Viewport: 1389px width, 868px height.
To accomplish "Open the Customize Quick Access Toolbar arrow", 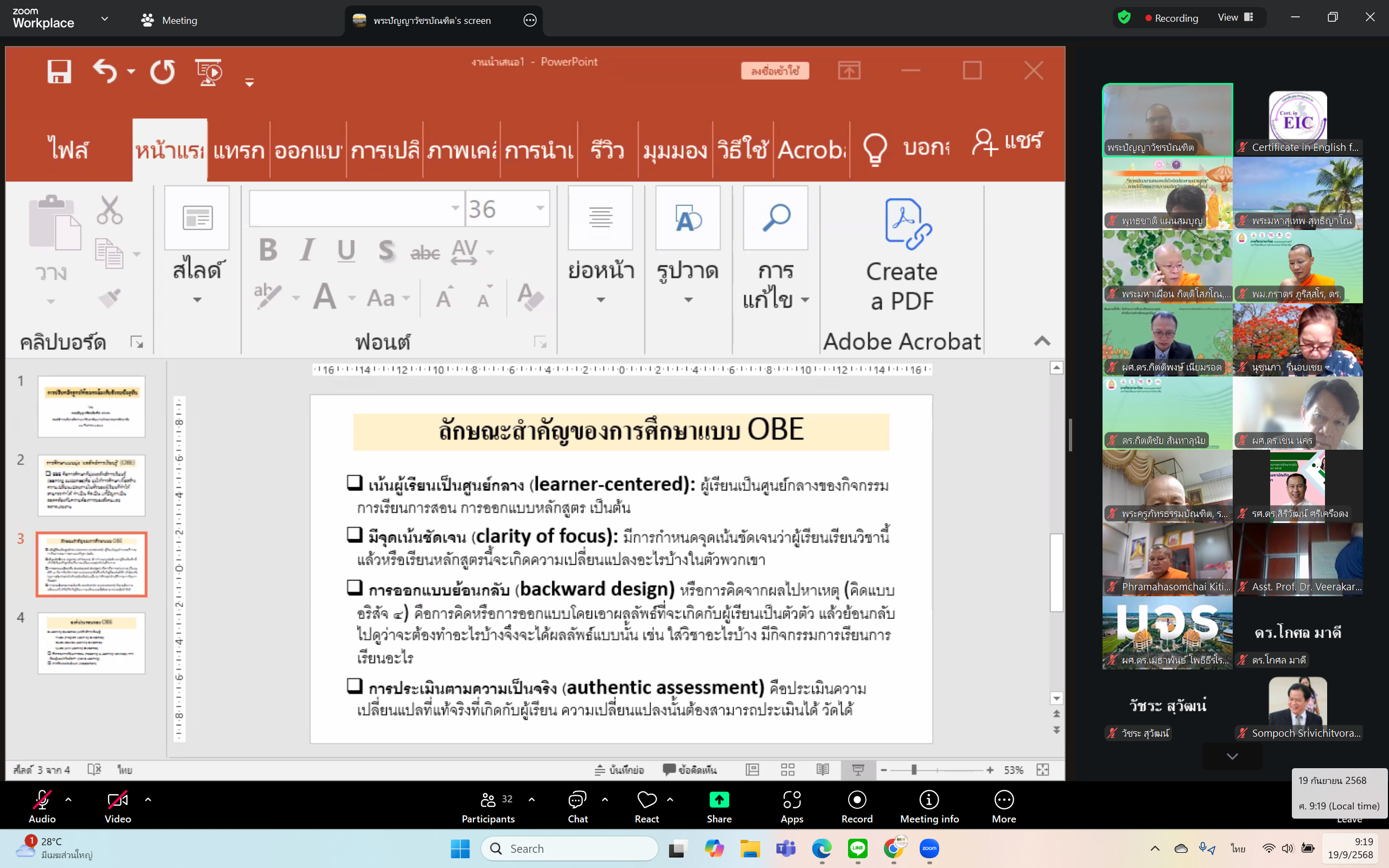I will click(x=249, y=83).
